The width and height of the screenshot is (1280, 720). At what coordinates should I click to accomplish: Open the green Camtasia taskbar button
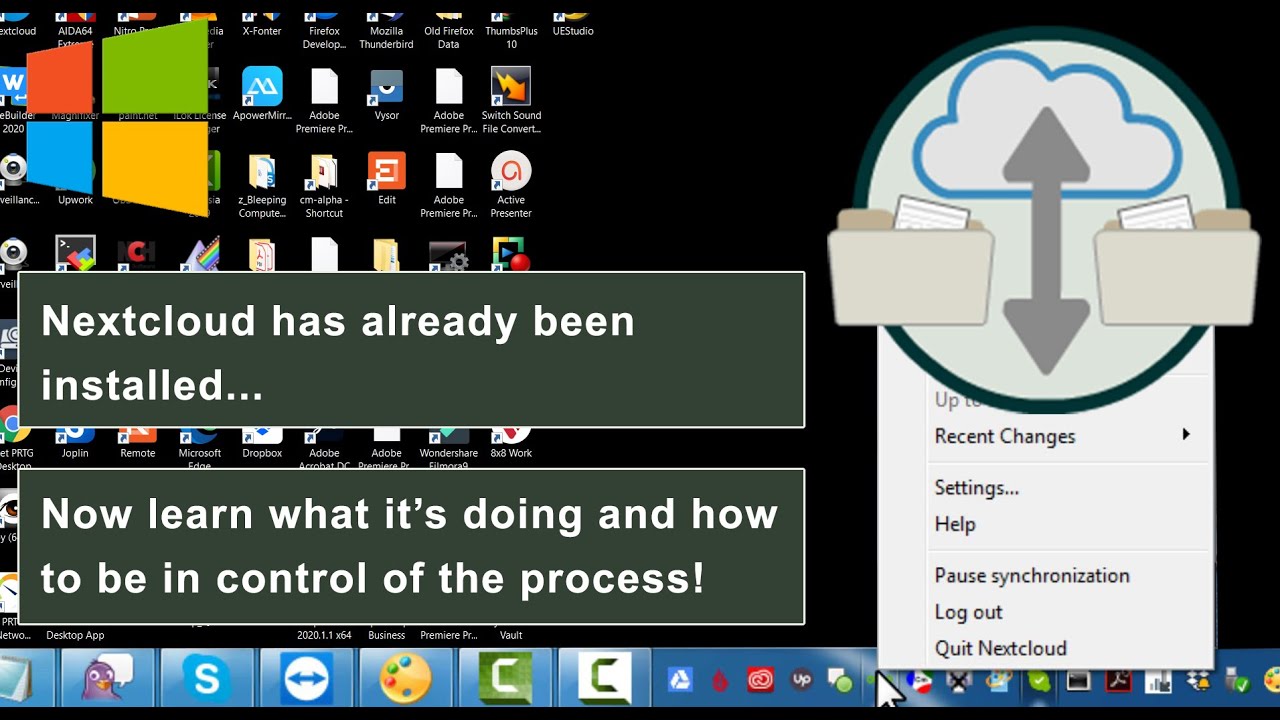point(505,680)
